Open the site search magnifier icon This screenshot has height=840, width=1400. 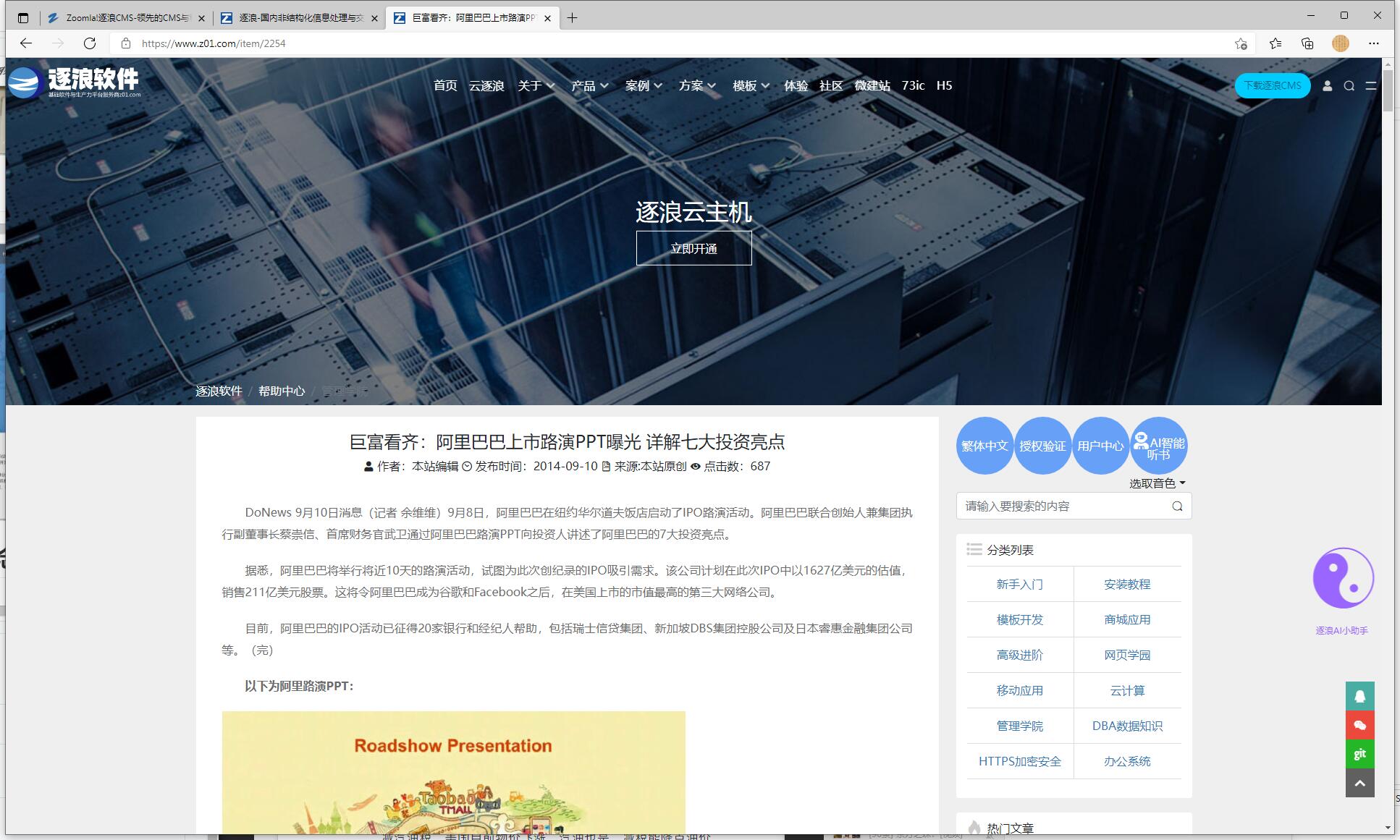point(1349,85)
